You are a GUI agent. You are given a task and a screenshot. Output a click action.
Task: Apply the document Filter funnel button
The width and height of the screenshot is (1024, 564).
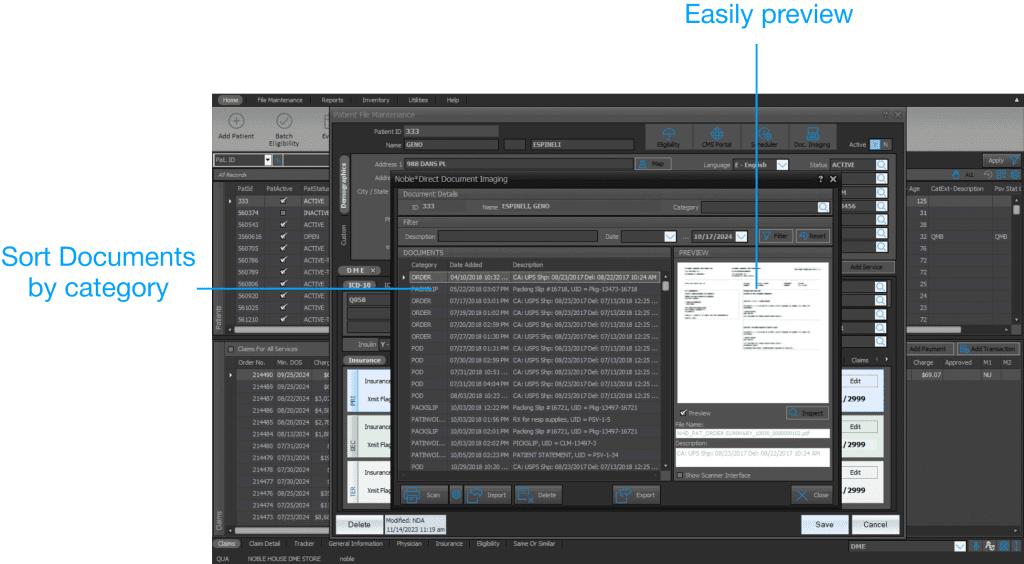point(775,236)
